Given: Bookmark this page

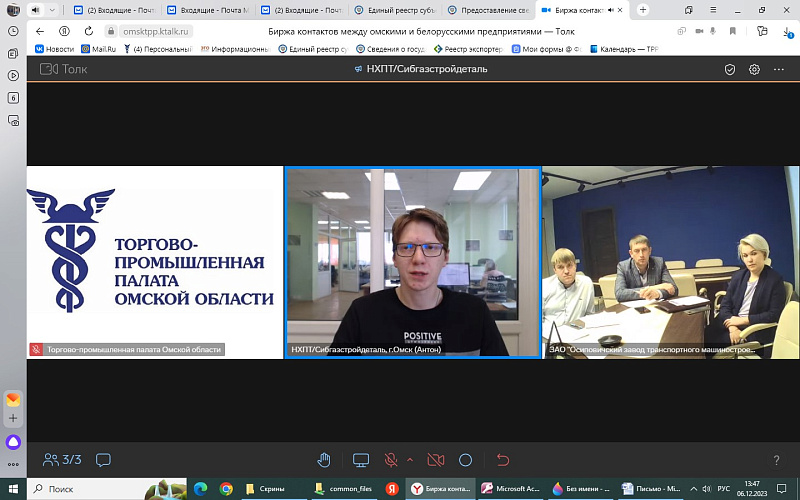Looking at the screenshot, I should [x=733, y=31].
